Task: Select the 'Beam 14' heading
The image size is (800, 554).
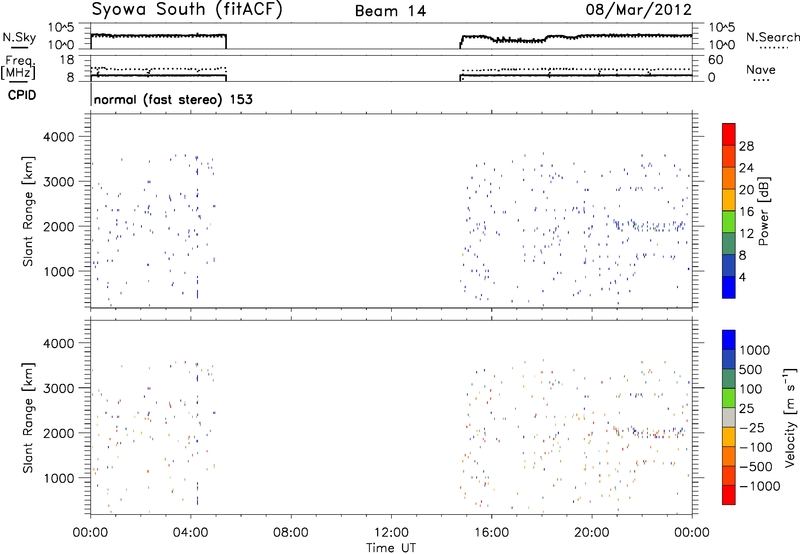Action: [390, 11]
